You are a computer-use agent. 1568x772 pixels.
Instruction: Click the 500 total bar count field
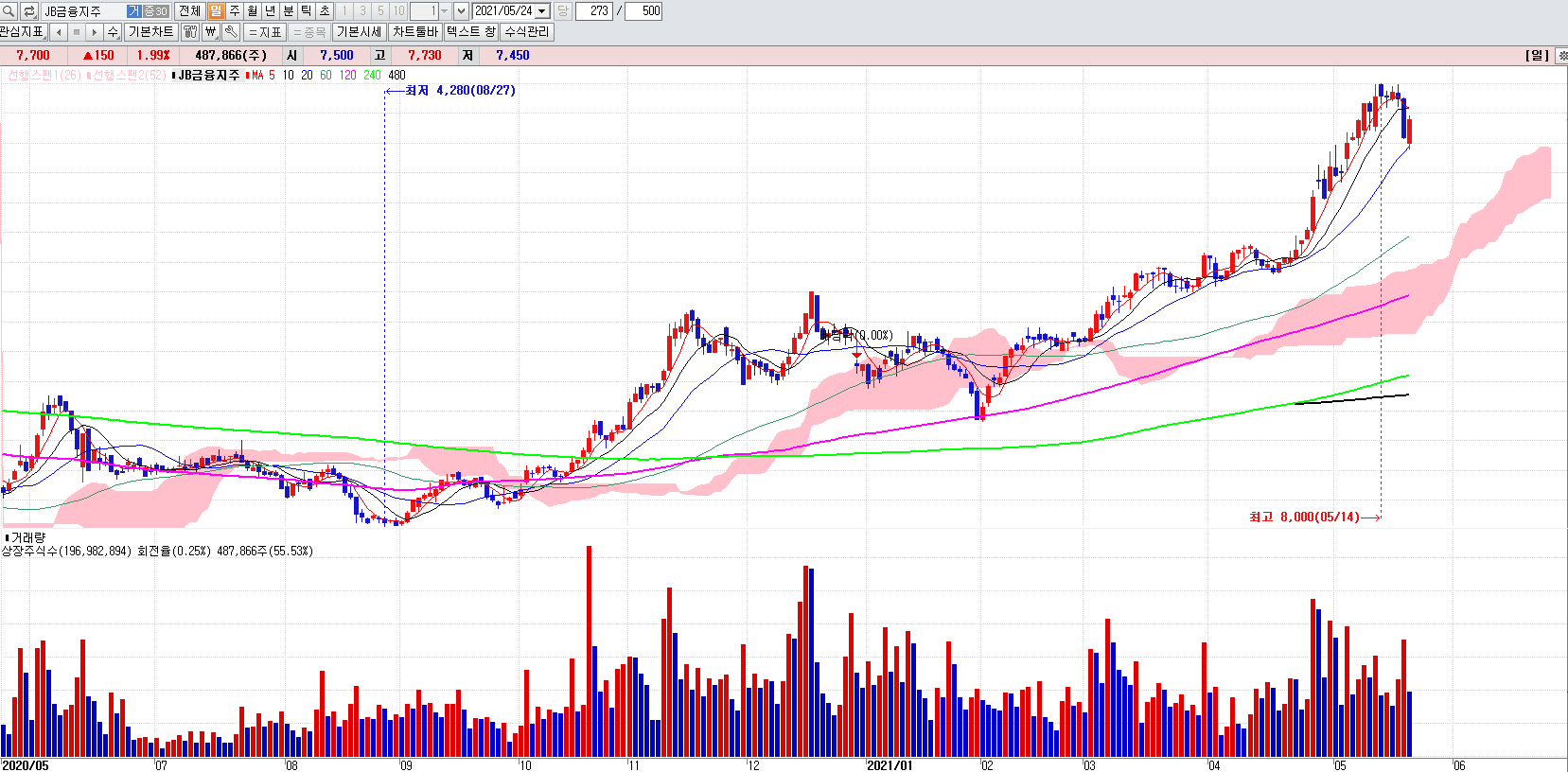[644, 11]
